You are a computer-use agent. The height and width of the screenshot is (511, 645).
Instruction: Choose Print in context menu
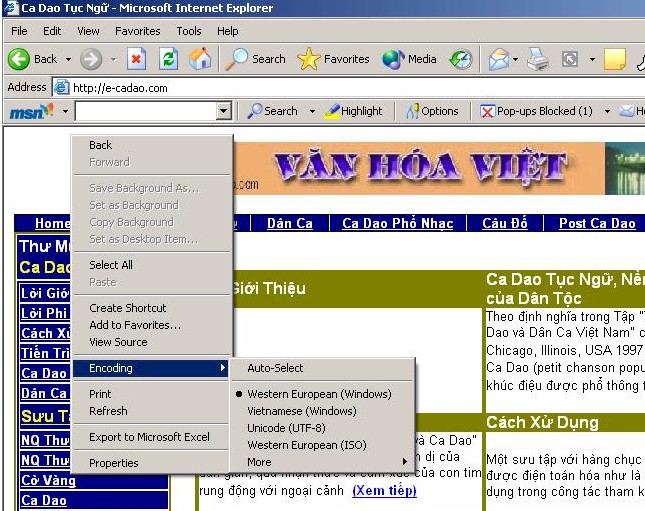(x=151, y=394)
